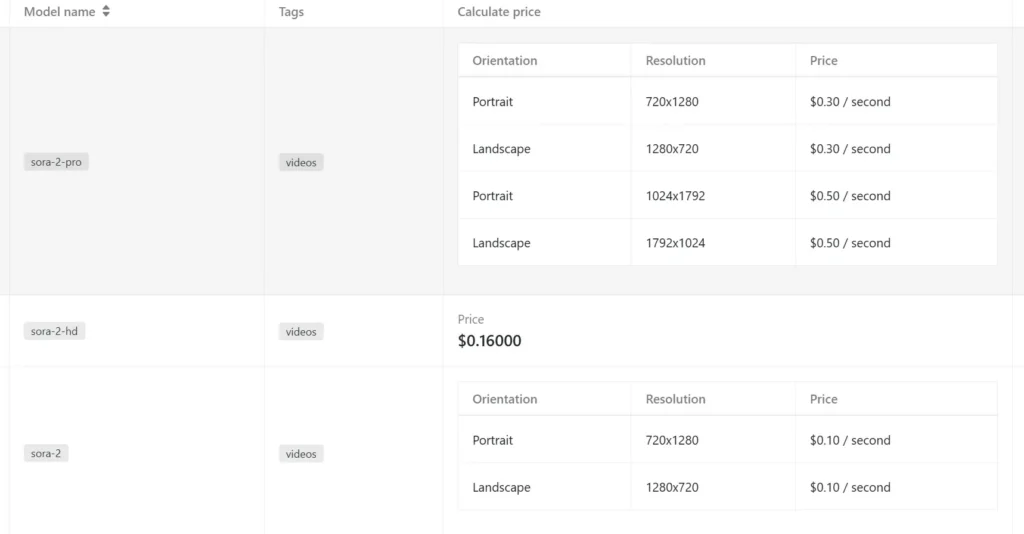Click the videos tag in sora-2 row

click(301, 454)
